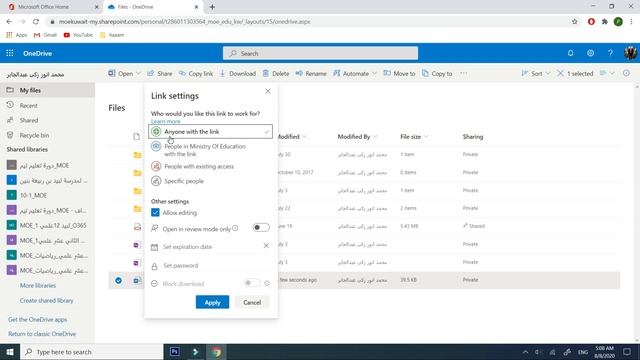This screenshot has height=360, width=640.
Task: Close the Link settings dialog
Action: 268,91
